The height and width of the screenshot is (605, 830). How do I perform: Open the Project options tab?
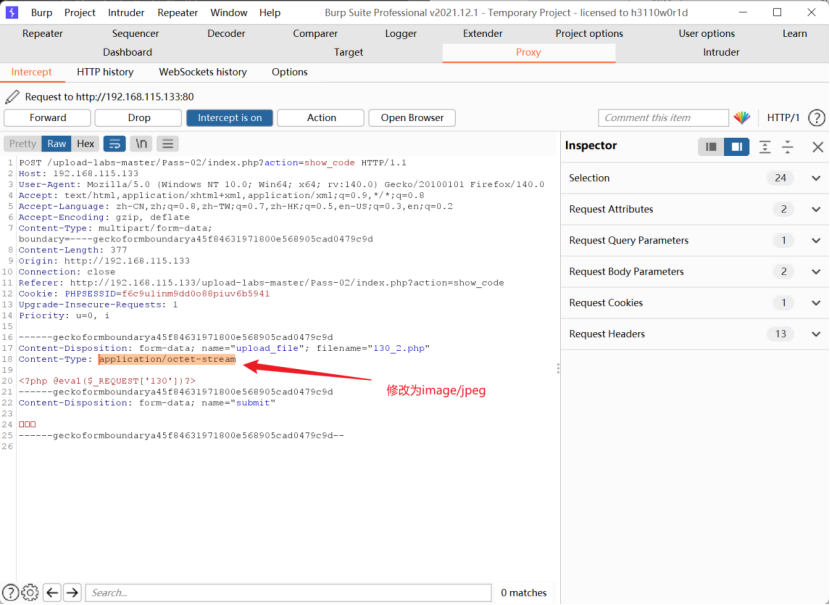click(x=589, y=33)
